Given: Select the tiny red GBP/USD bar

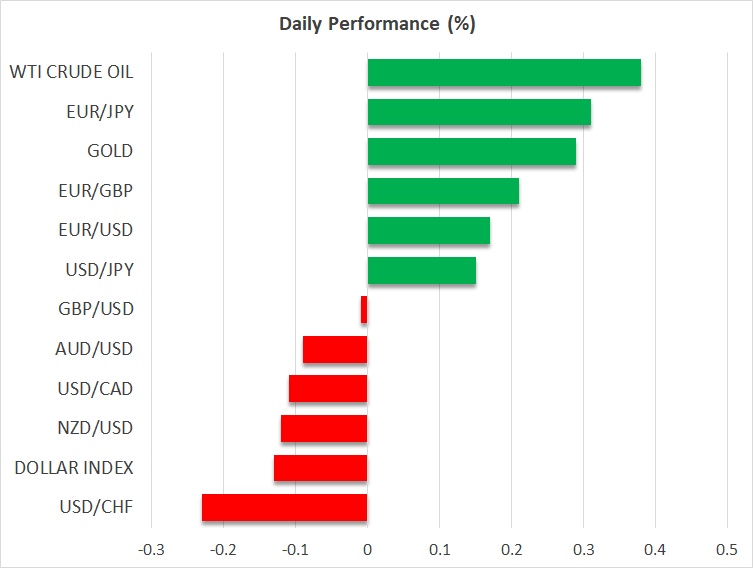Looking at the screenshot, I should [364, 310].
